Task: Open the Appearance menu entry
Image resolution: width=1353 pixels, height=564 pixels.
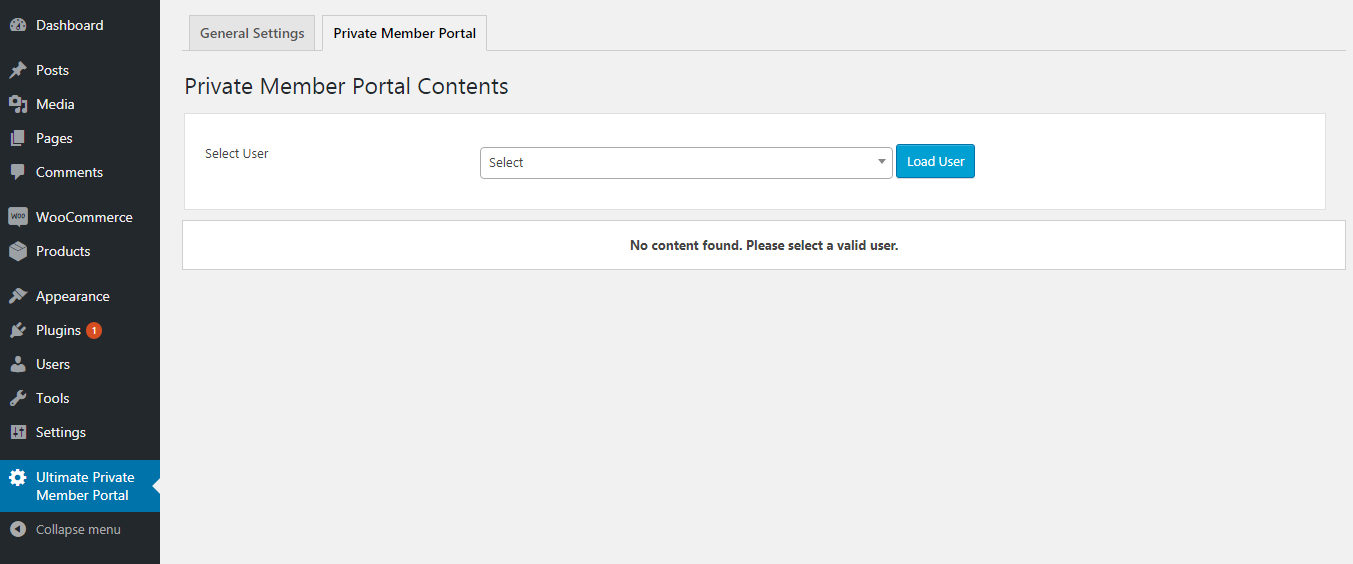Action: [80, 296]
